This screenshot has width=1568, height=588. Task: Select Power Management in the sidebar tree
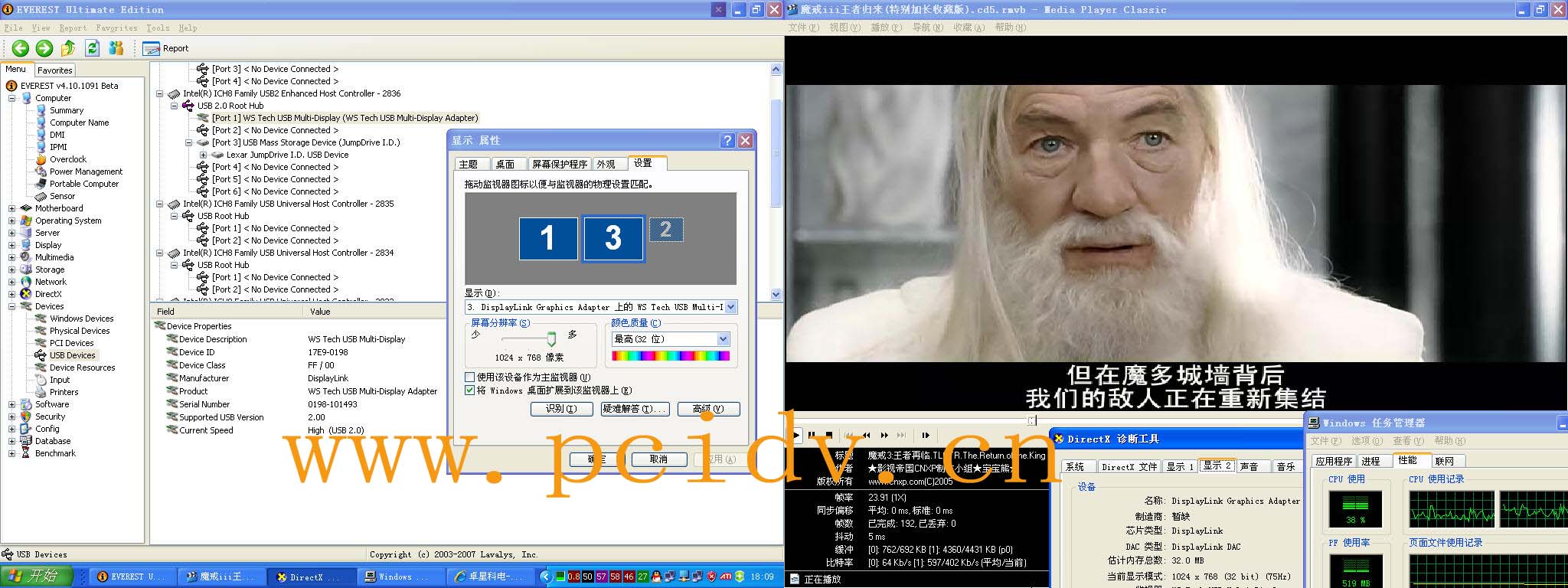pyautogui.click(x=79, y=171)
